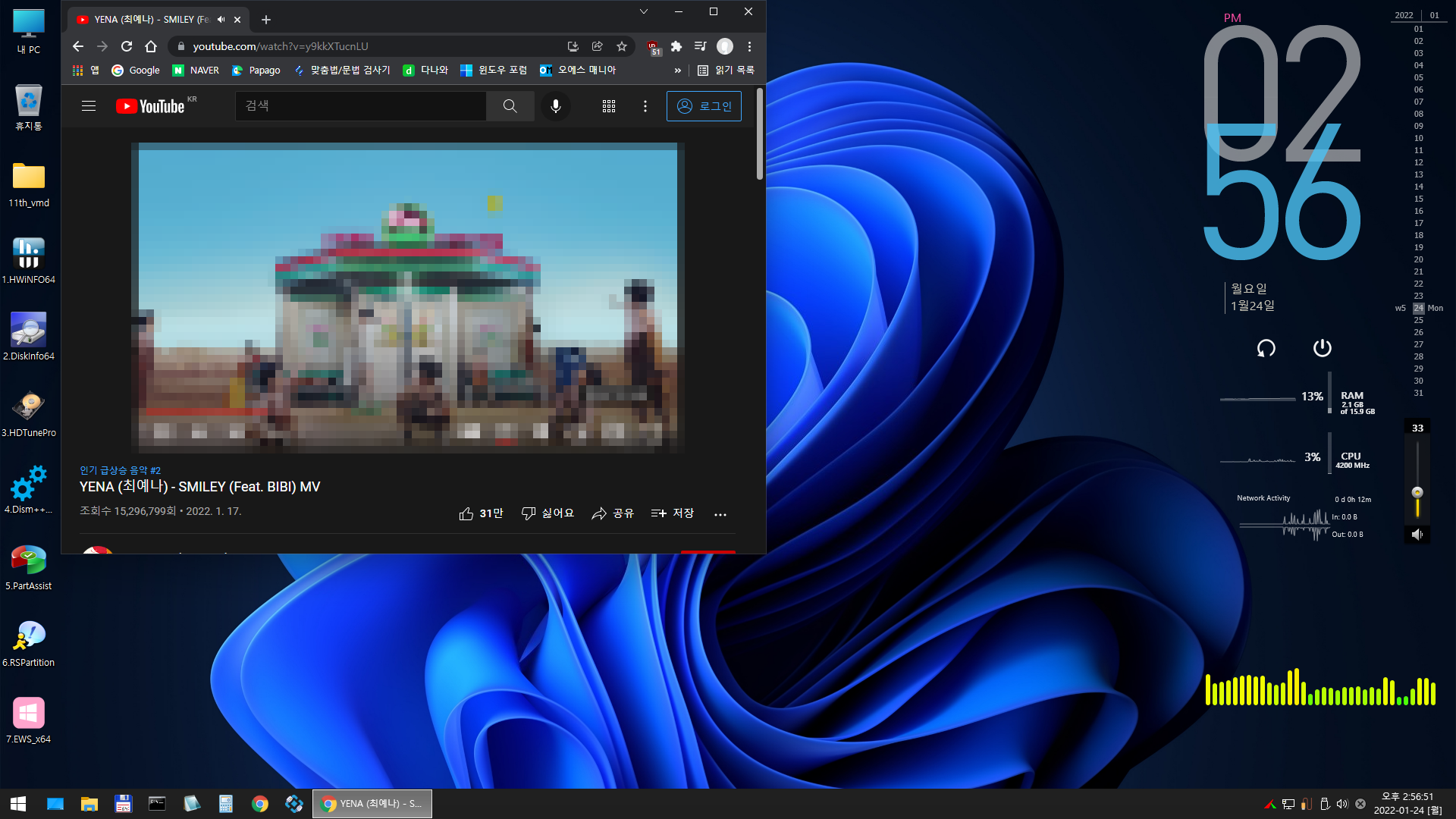Open the 앱 apps bookmark
Screen dimensions: 1456x819
[x=86, y=70]
